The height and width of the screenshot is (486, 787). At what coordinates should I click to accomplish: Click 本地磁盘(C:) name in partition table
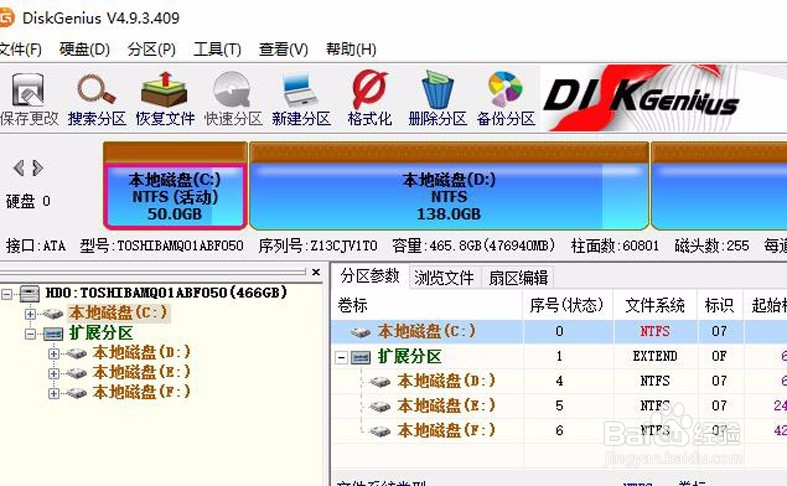coord(426,331)
